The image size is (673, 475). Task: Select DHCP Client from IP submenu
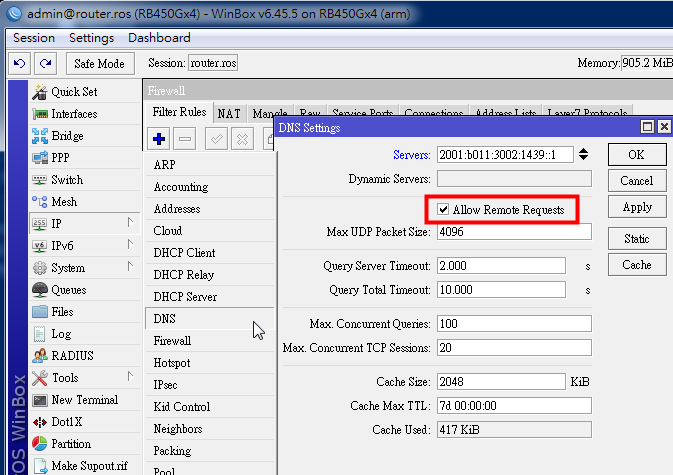[209, 253]
